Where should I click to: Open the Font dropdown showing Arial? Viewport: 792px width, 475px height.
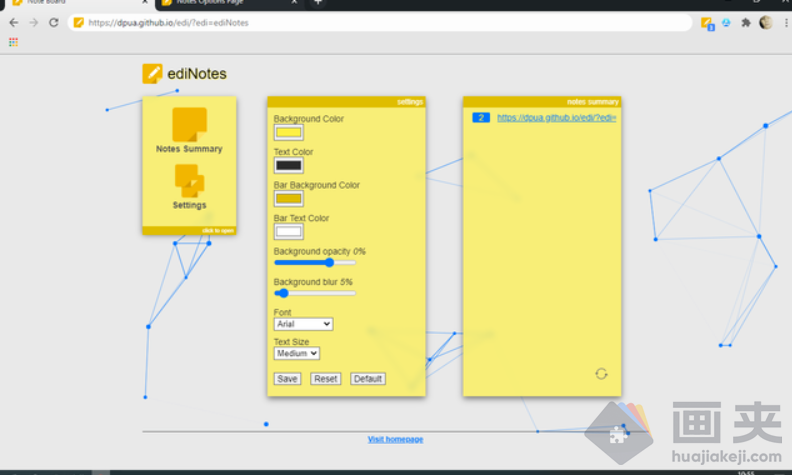303,324
